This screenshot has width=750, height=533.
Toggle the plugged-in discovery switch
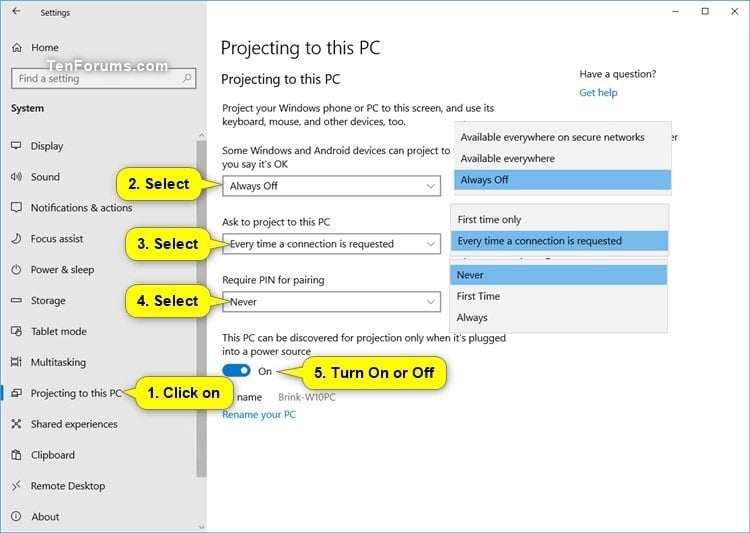pos(236,371)
